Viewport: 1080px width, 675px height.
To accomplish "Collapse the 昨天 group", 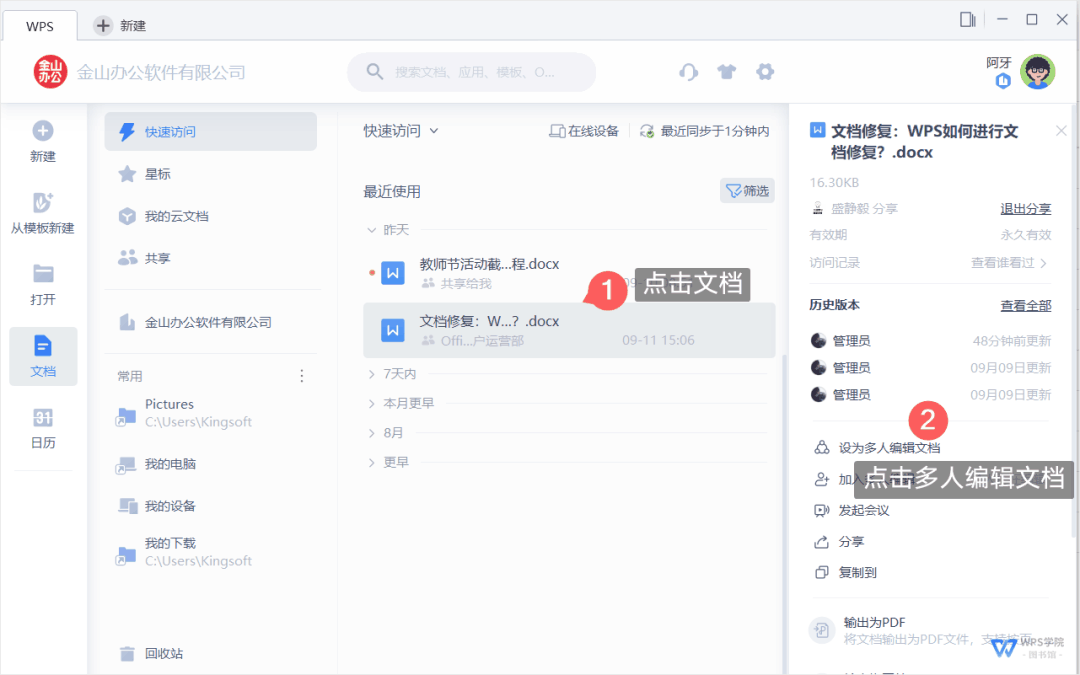I will point(371,230).
